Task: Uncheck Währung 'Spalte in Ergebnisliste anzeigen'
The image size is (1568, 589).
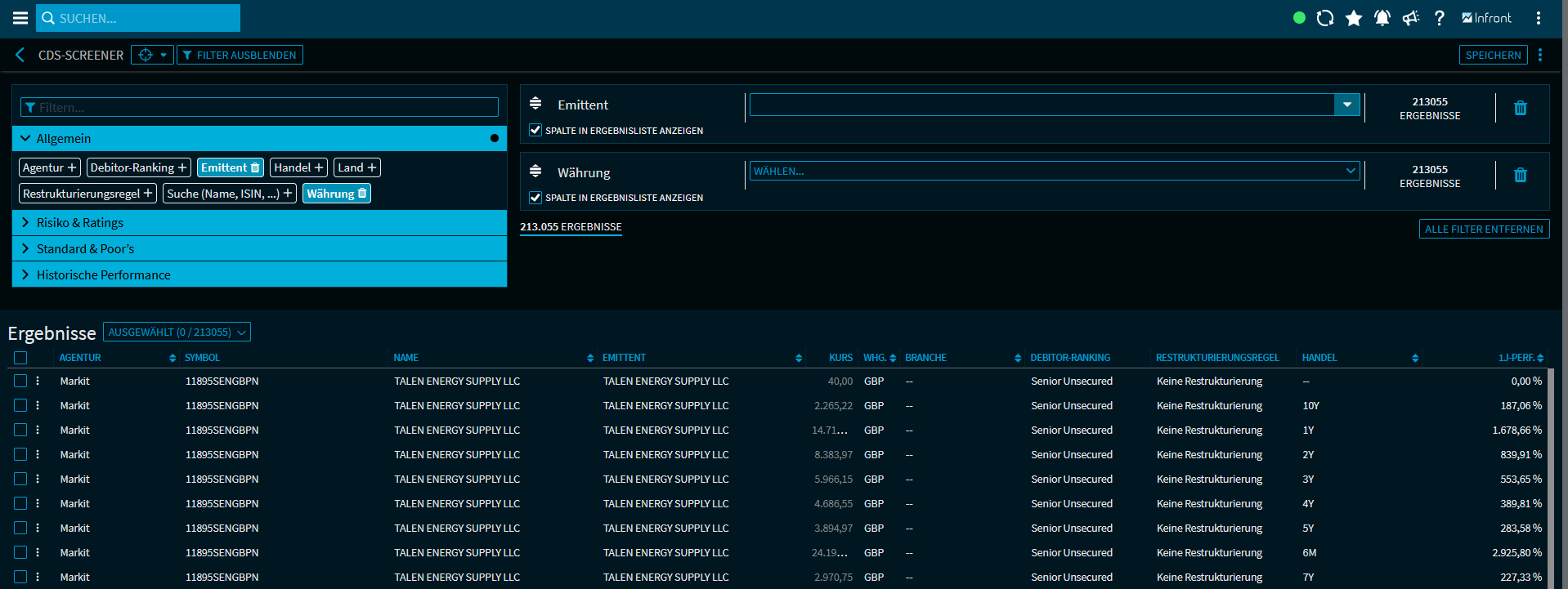Action: [x=535, y=198]
